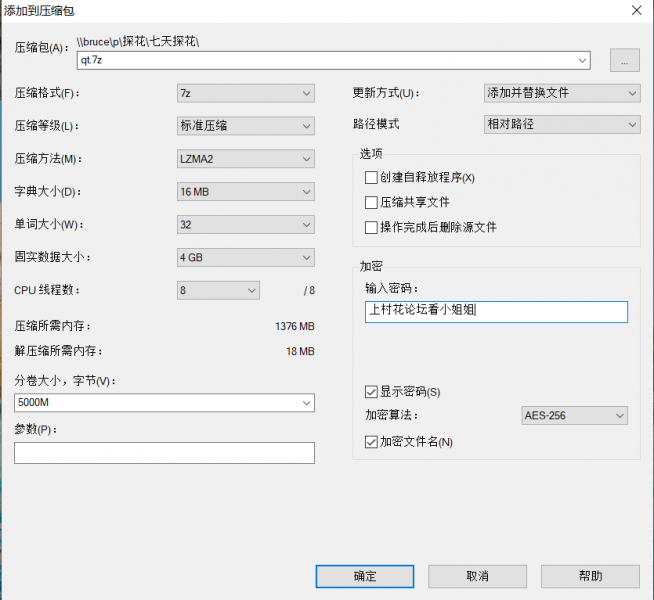Open the word size (单词大小) dropdown

tap(245, 225)
